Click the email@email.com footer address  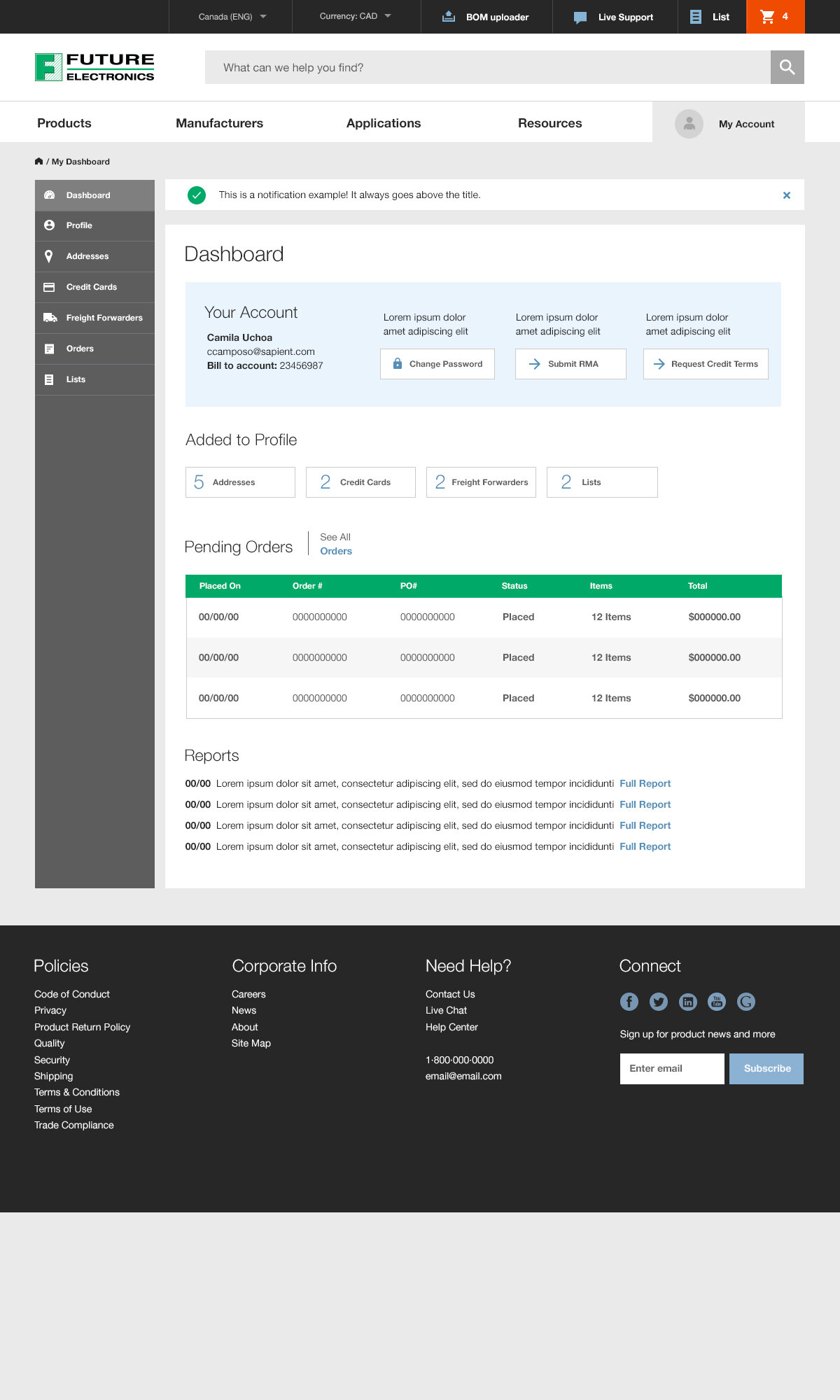tap(463, 1076)
